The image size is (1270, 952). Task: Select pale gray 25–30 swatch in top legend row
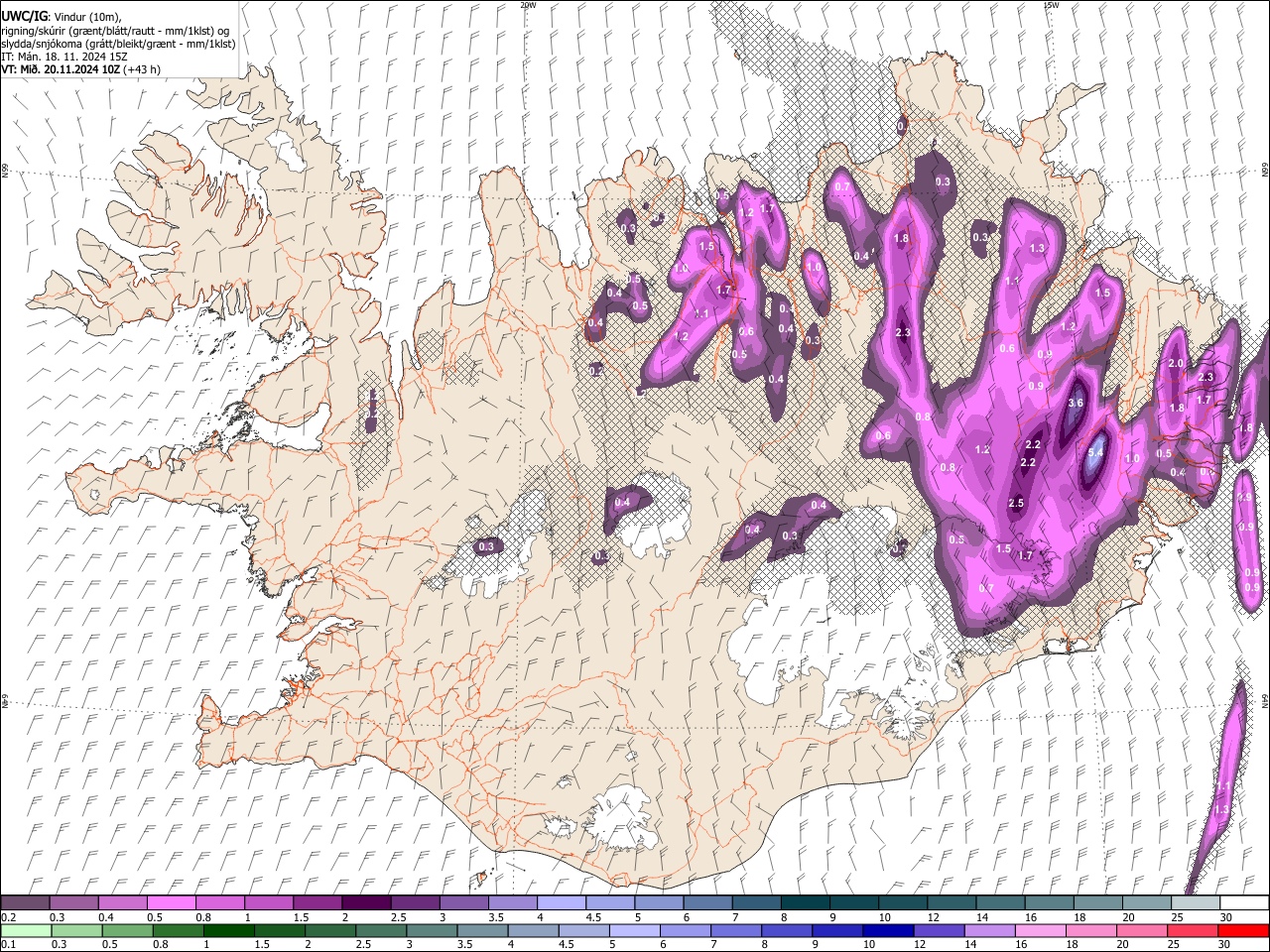click(x=1195, y=902)
